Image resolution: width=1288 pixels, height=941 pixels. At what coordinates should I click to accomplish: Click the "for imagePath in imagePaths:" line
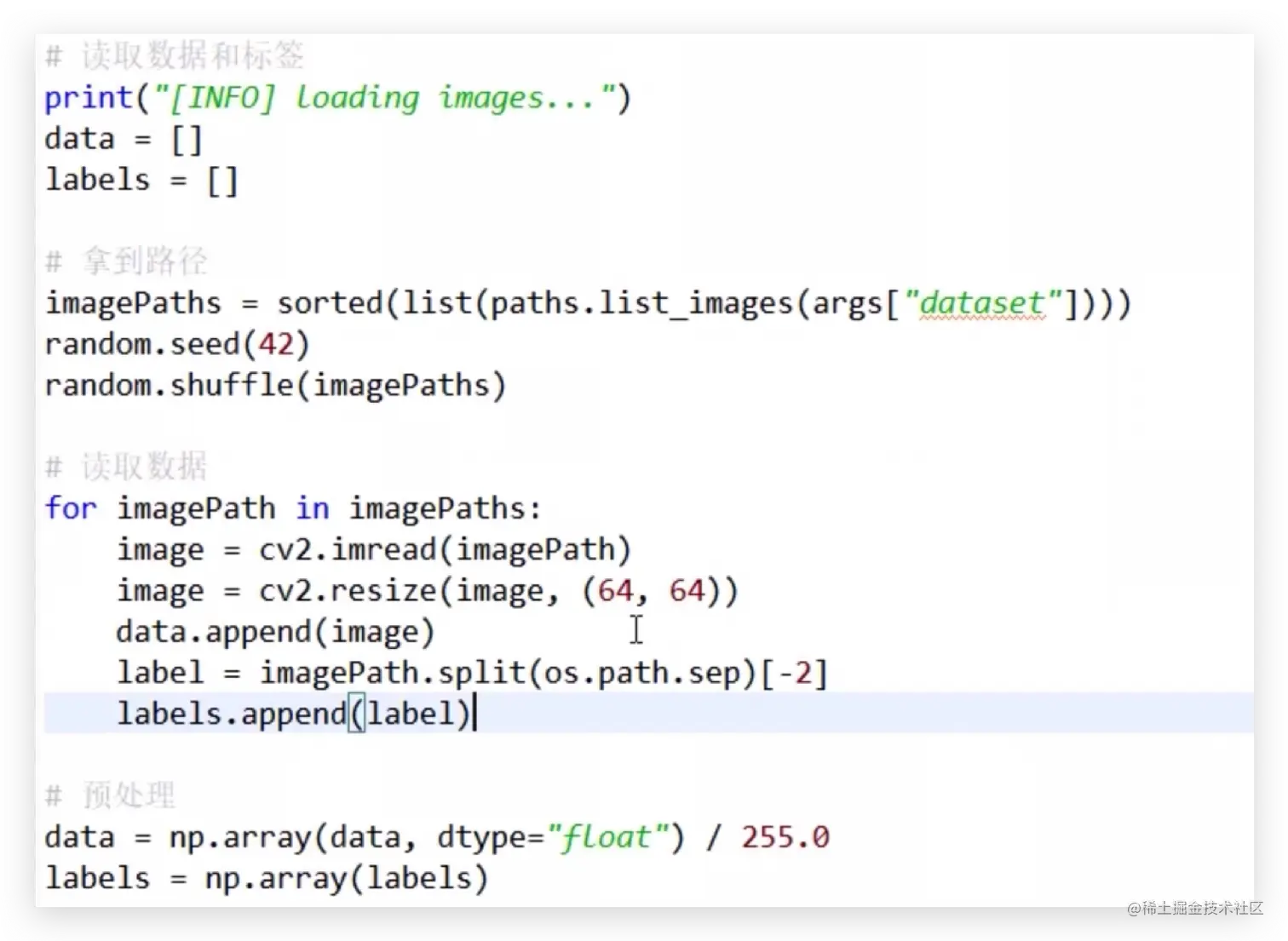point(293,508)
